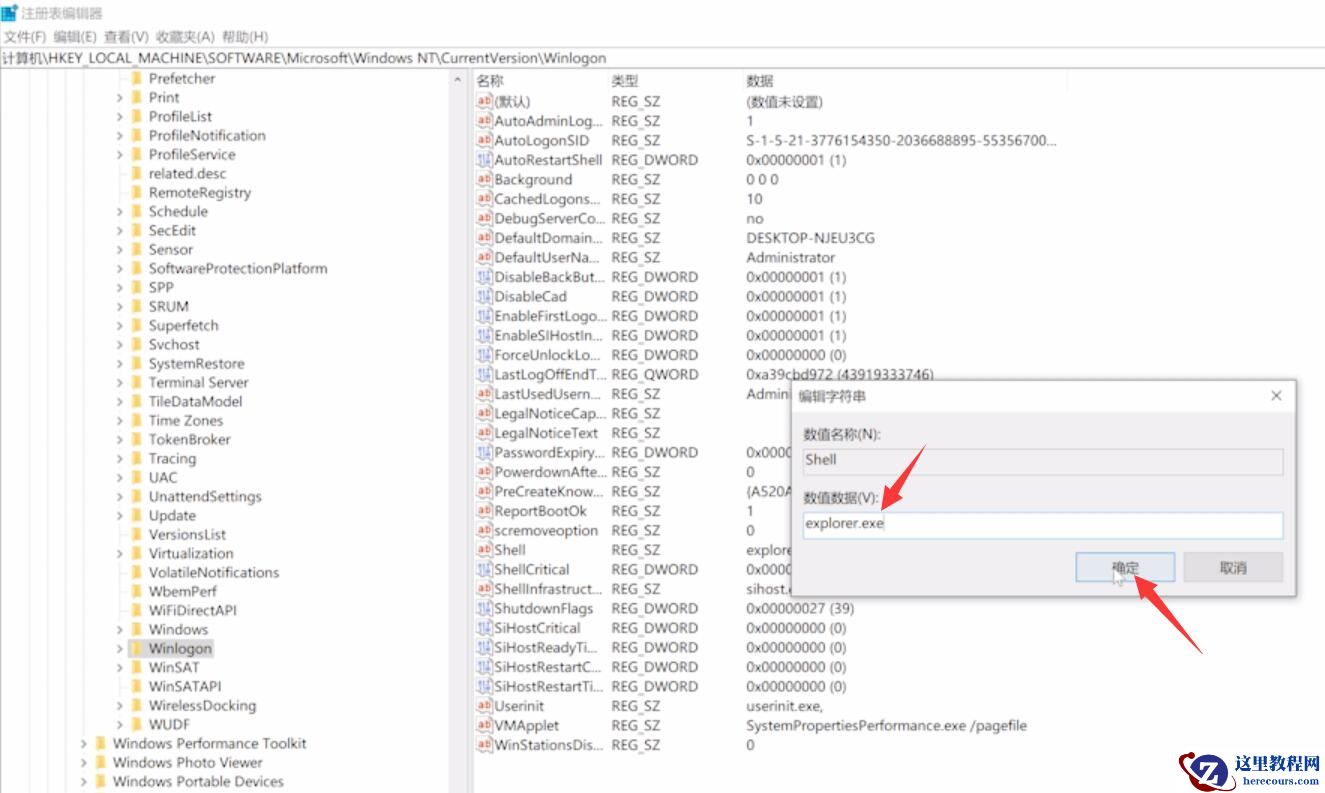Click the ShutdownFlags DWORD icon
The image size is (1325, 793).
point(484,608)
